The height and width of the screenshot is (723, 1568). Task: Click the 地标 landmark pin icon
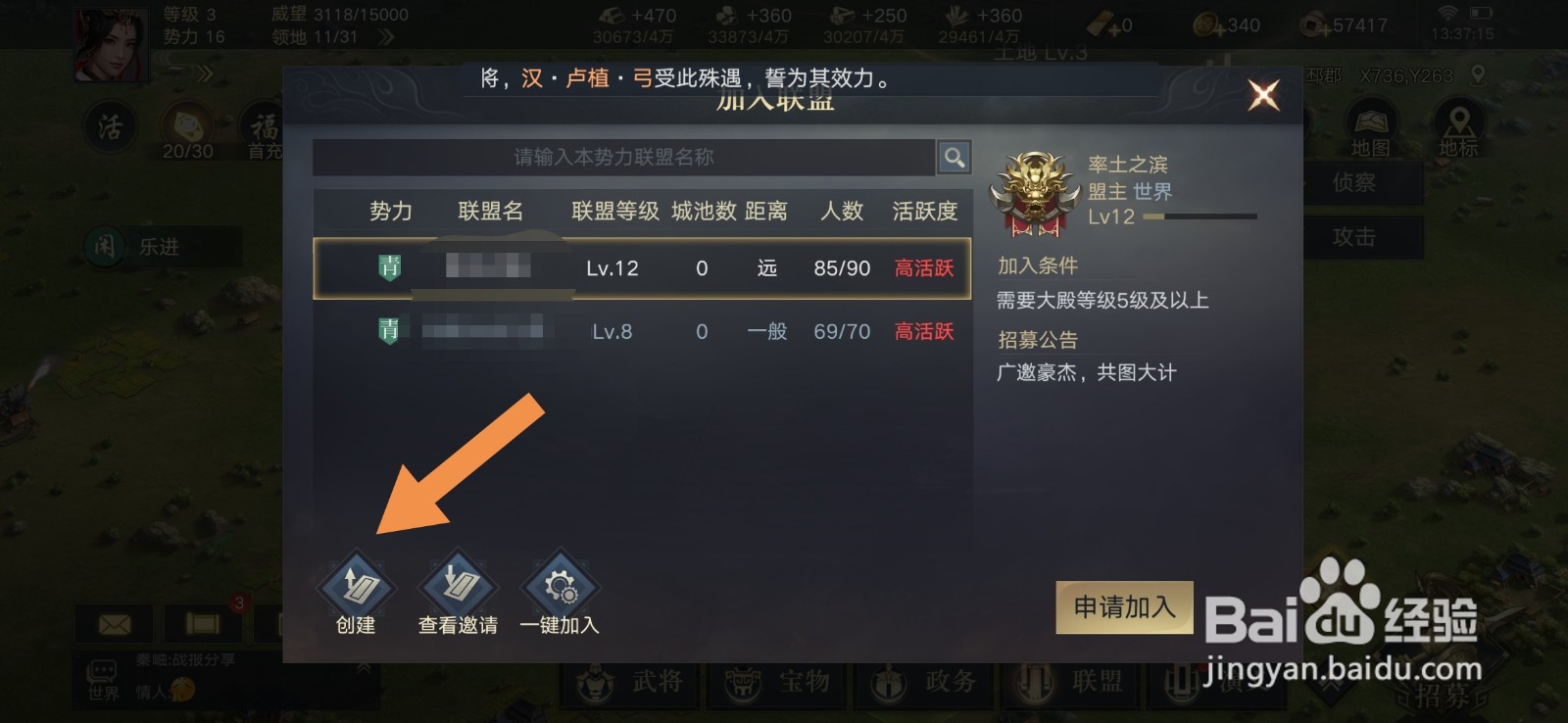[1458, 130]
